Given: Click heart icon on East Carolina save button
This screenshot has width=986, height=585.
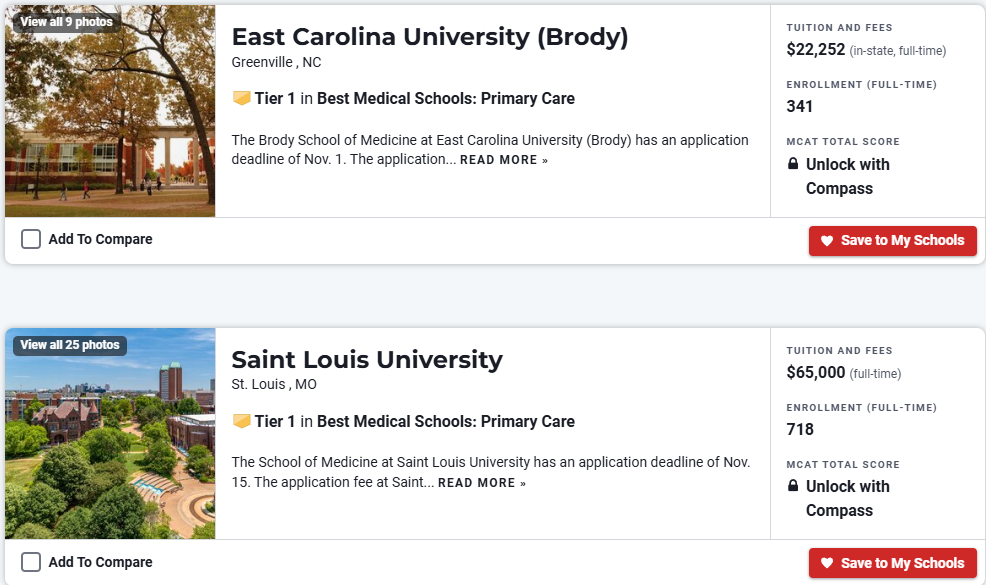Looking at the screenshot, I should point(827,241).
